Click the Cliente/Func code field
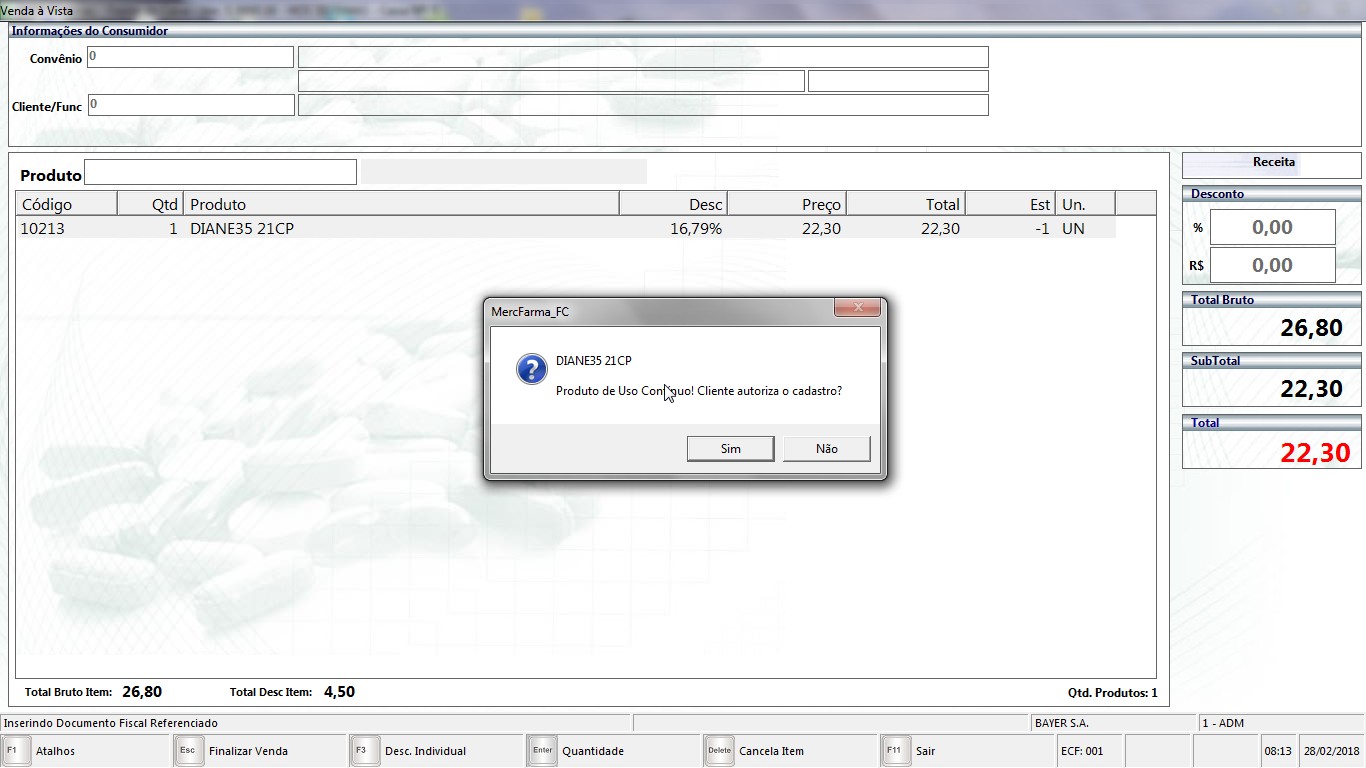The width and height of the screenshot is (1366, 768). click(190, 105)
